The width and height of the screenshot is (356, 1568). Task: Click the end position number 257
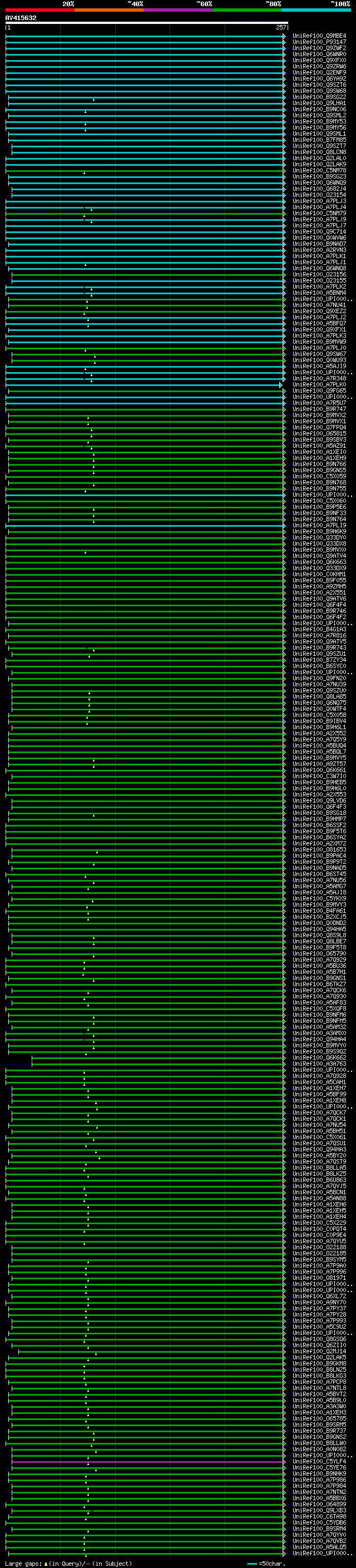pos(280,27)
